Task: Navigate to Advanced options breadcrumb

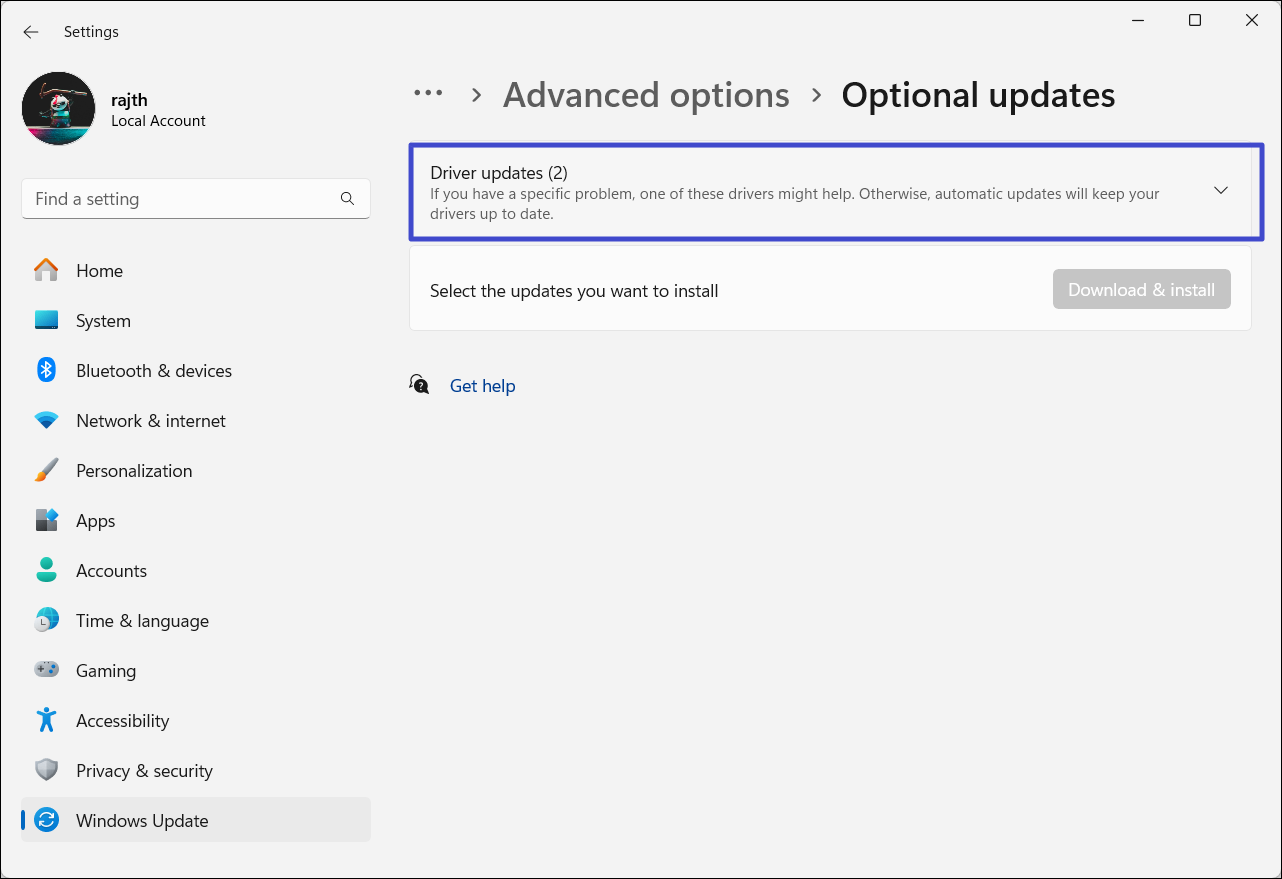Action: [646, 95]
